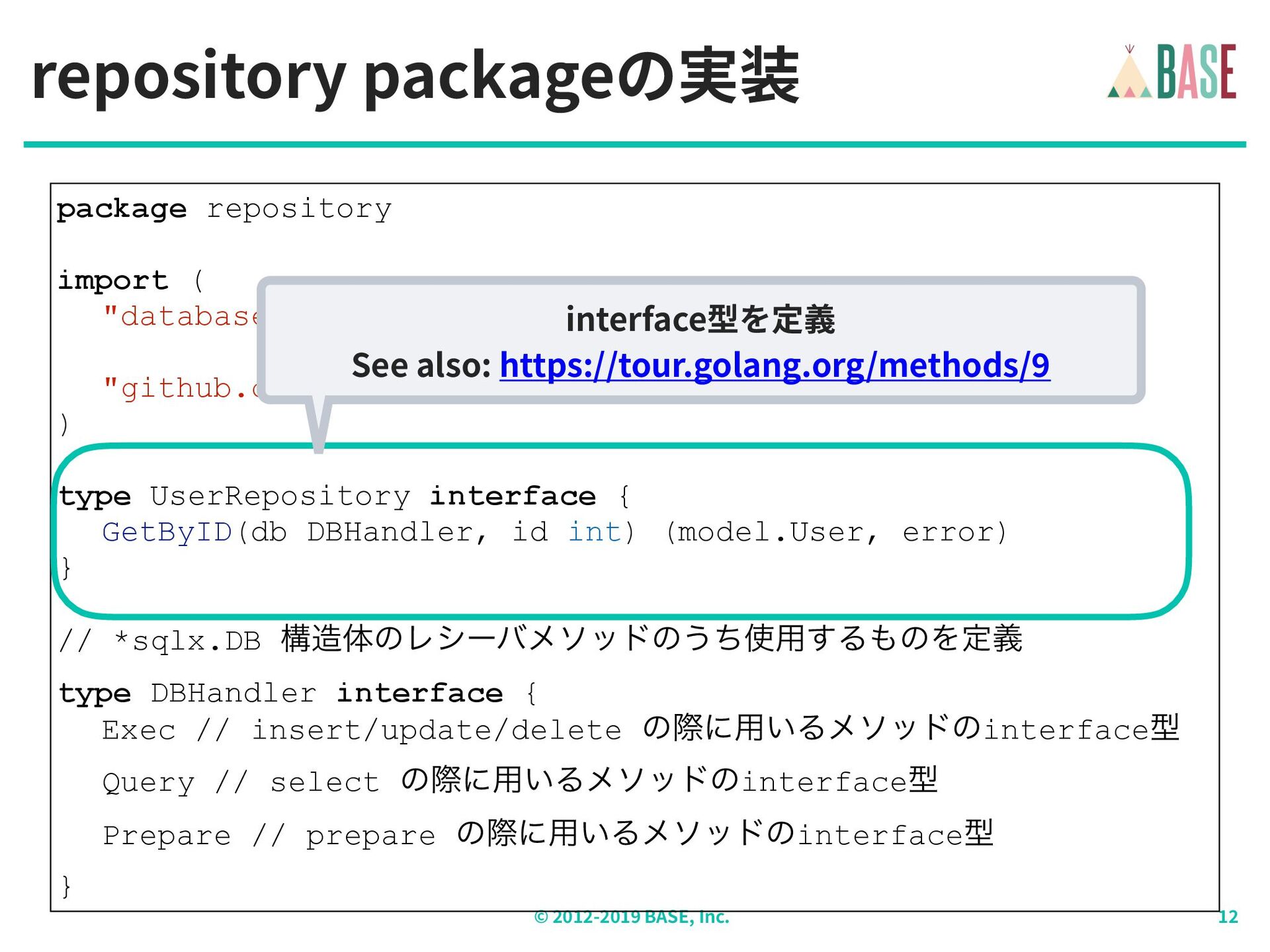Click the "interface型を定義" callout text
This screenshot has height=952, width=1270.
[x=700, y=319]
